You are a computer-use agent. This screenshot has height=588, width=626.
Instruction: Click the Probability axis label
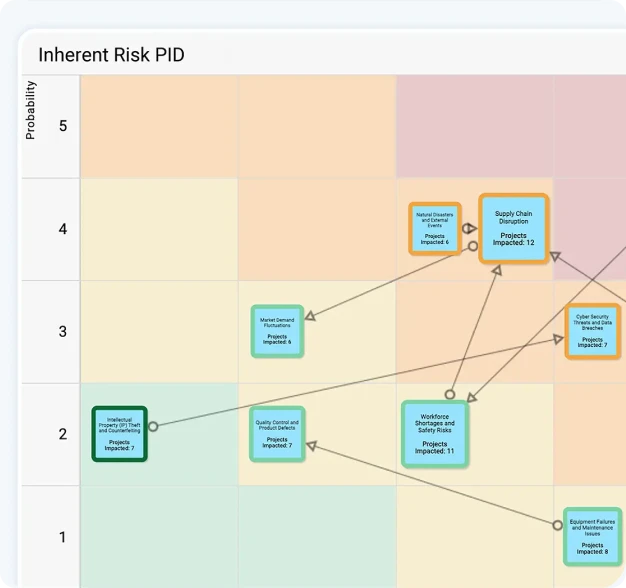pyautogui.click(x=30, y=110)
